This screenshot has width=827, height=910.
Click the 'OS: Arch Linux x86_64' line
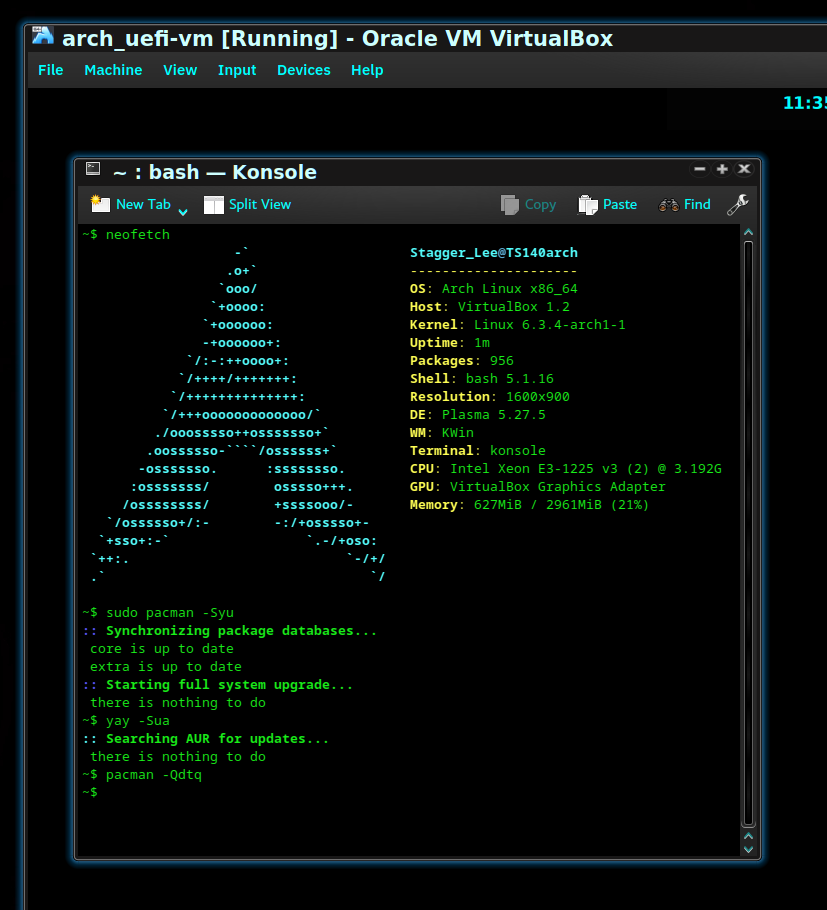pyautogui.click(x=494, y=289)
